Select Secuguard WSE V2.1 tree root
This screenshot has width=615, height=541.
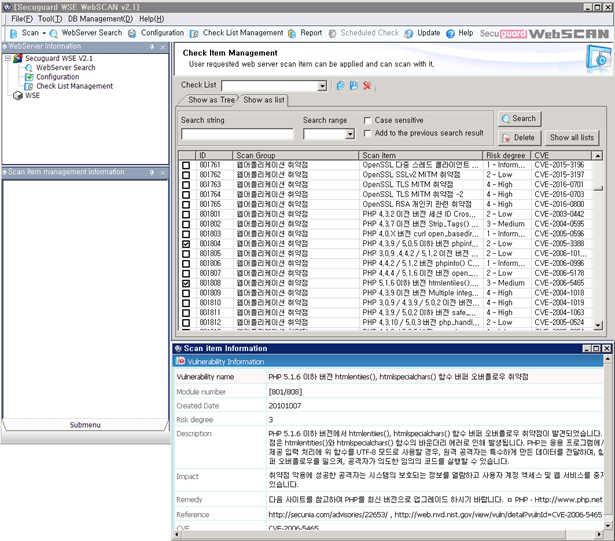59,58
